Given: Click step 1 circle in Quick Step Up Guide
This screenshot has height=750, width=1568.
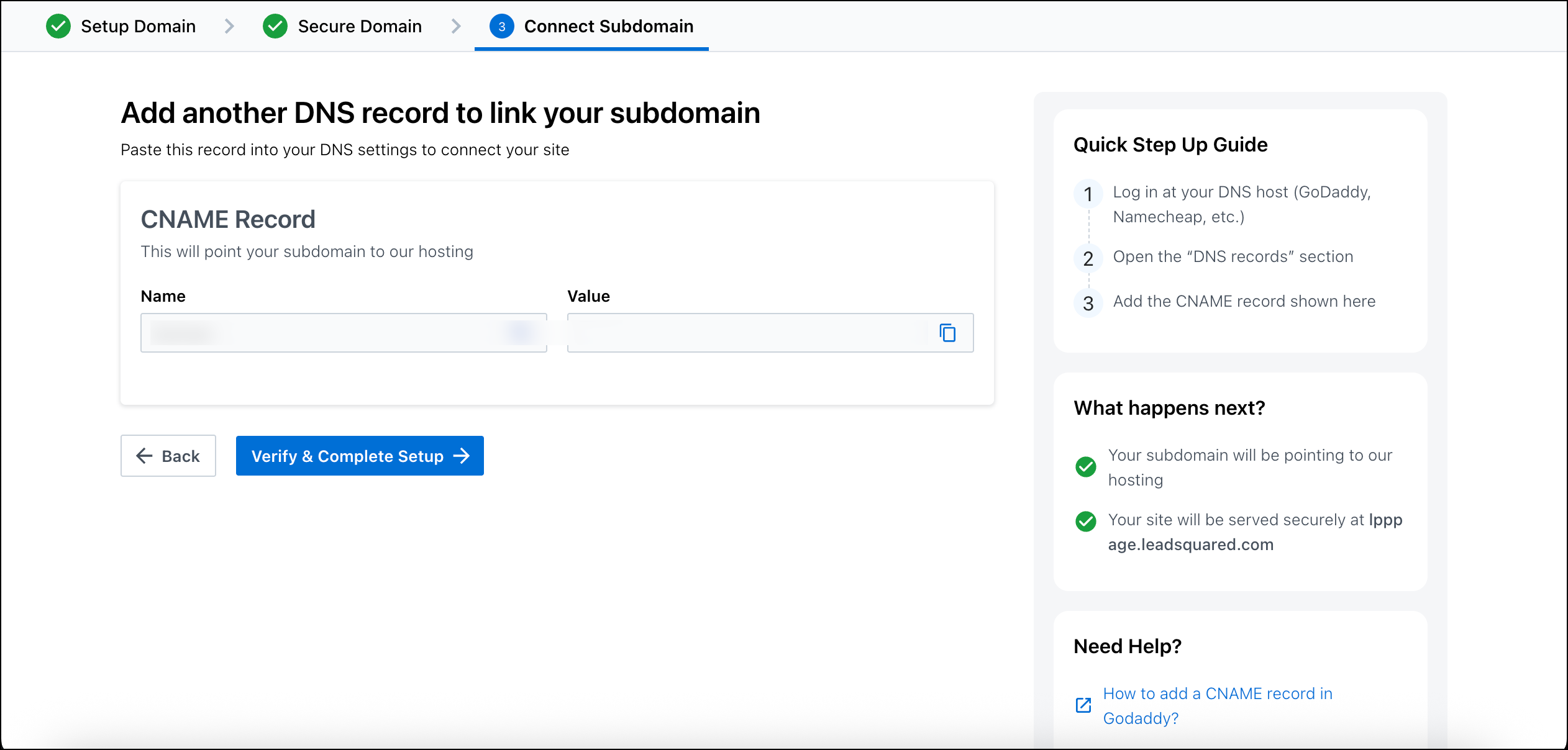Looking at the screenshot, I should [x=1088, y=194].
